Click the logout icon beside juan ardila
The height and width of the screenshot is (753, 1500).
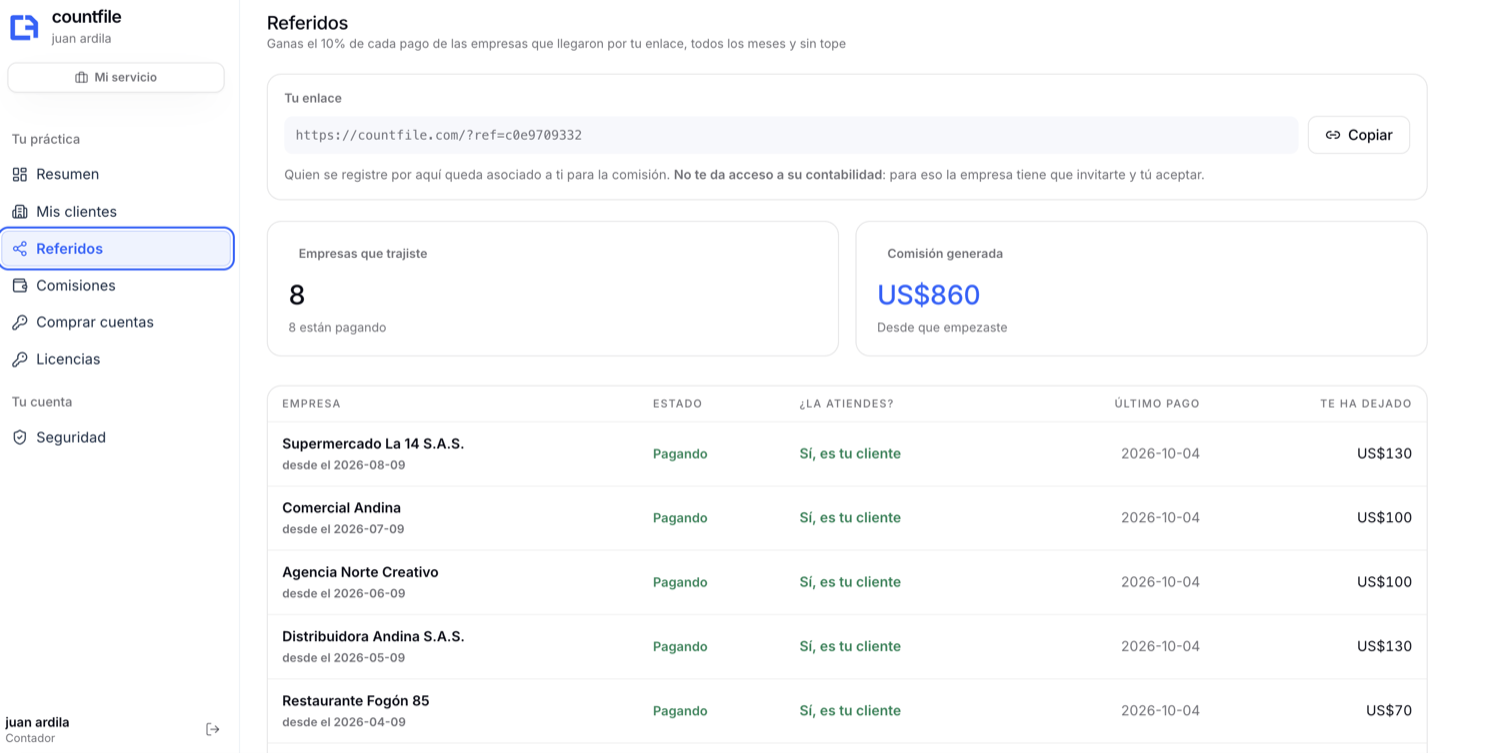click(x=212, y=729)
